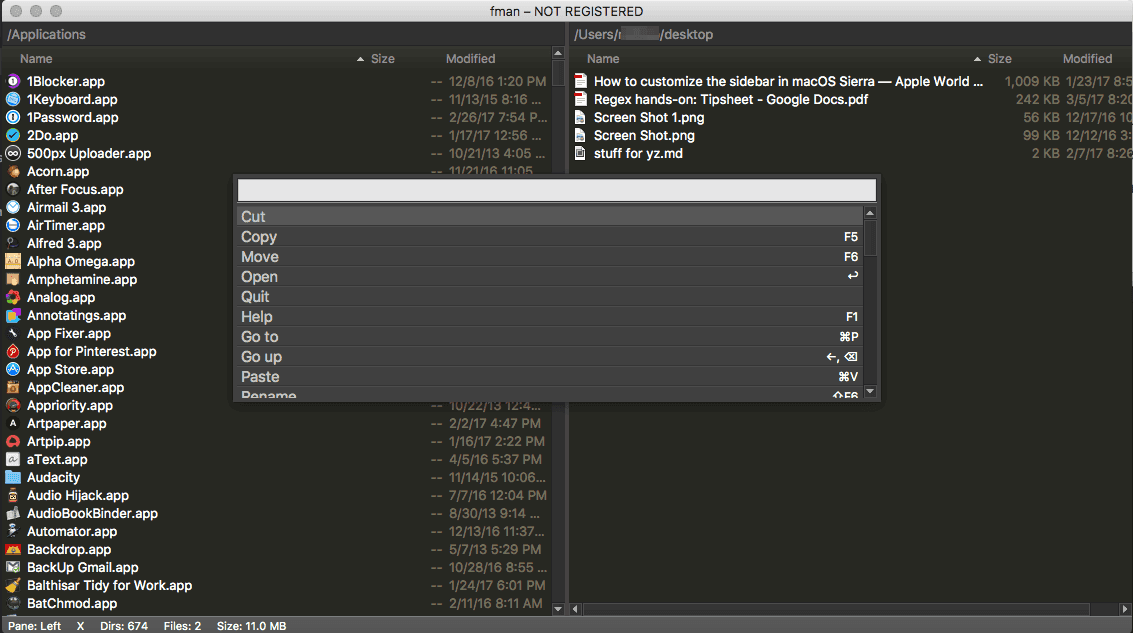Click the 2Do.app checkmark icon
This screenshot has height=633, width=1133.
(13, 135)
